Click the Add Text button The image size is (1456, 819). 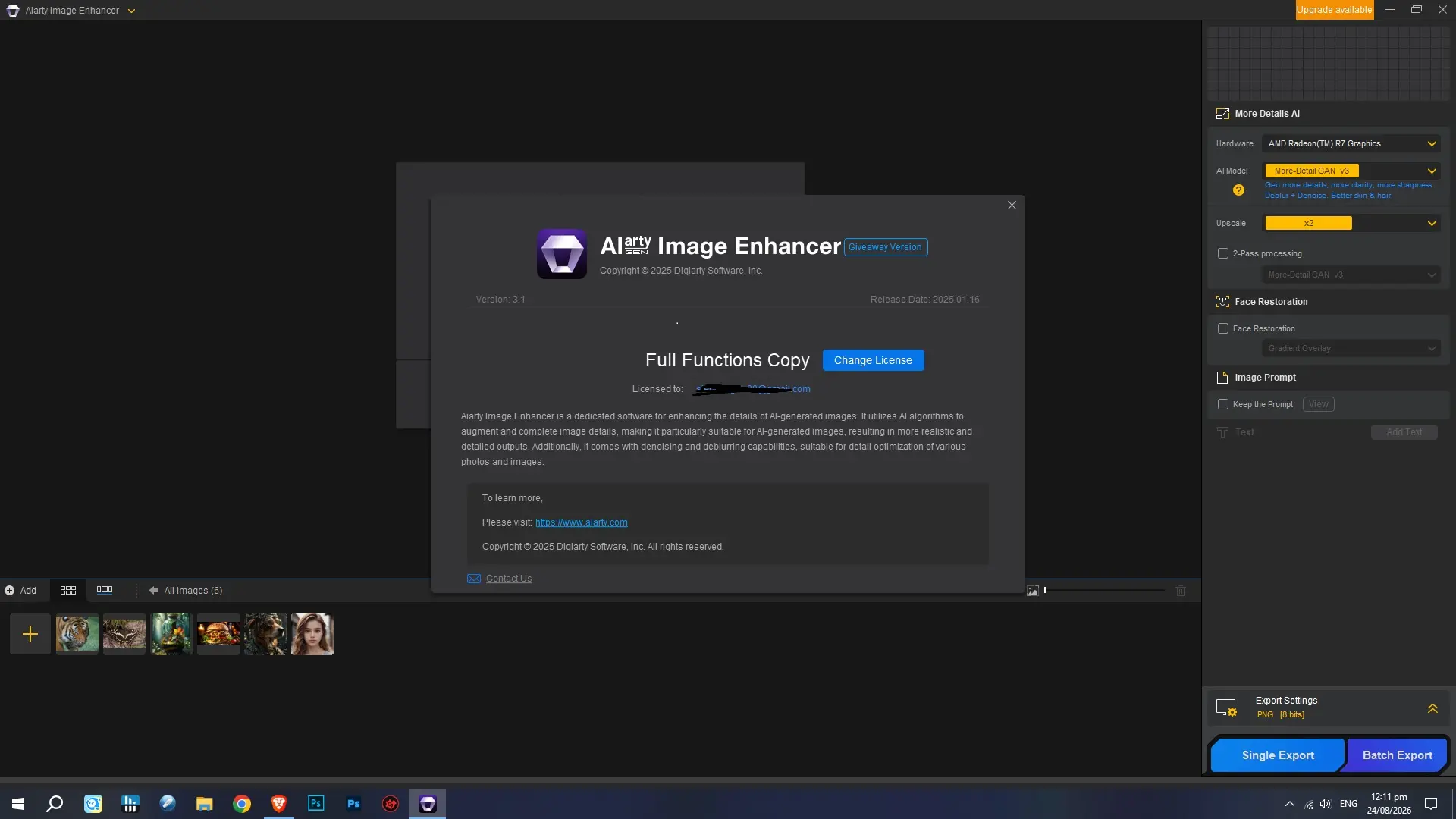[1404, 432]
